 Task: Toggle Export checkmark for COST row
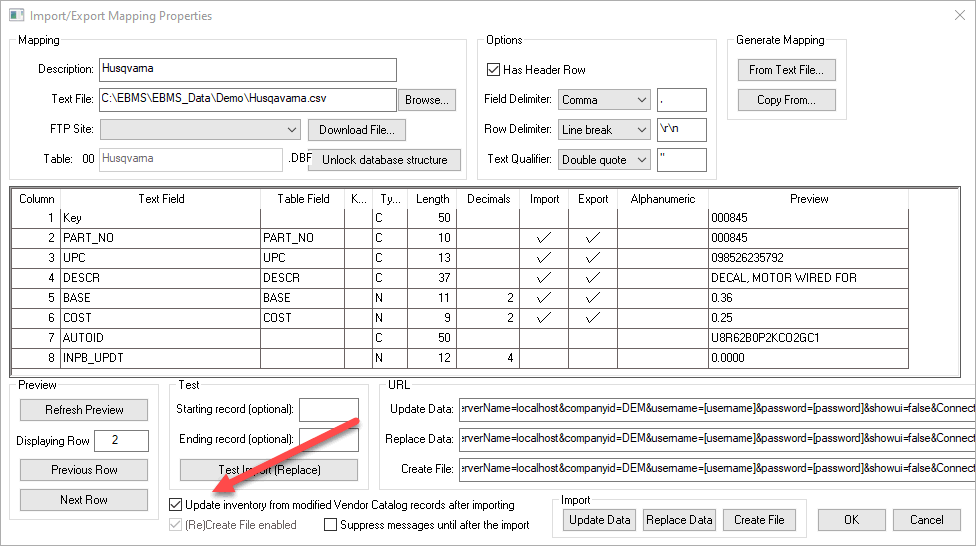593,318
